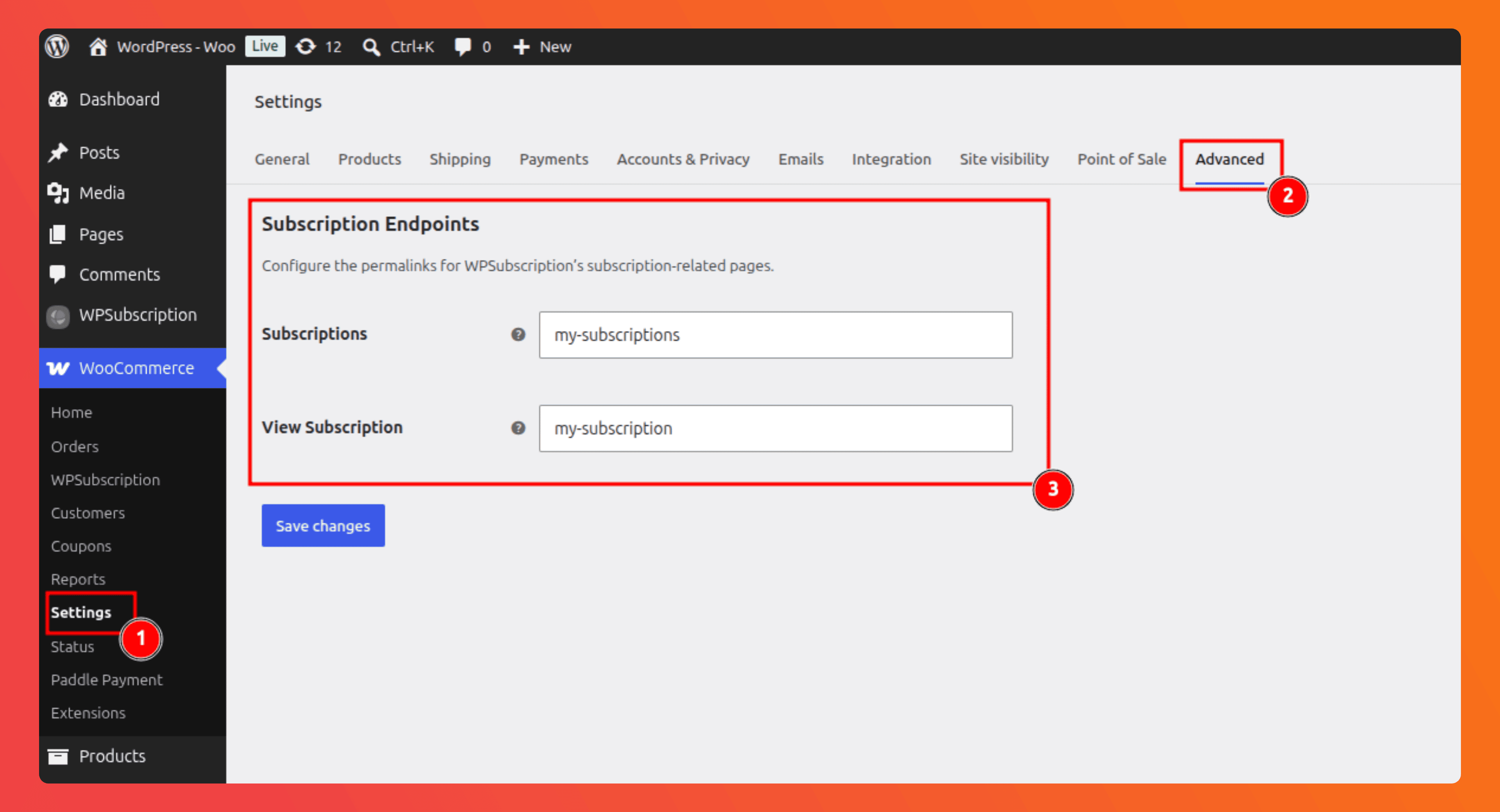Select the Advanced tab
Image resolution: width=1500 pixels, height=812 pixels.
click(1229, 159)
